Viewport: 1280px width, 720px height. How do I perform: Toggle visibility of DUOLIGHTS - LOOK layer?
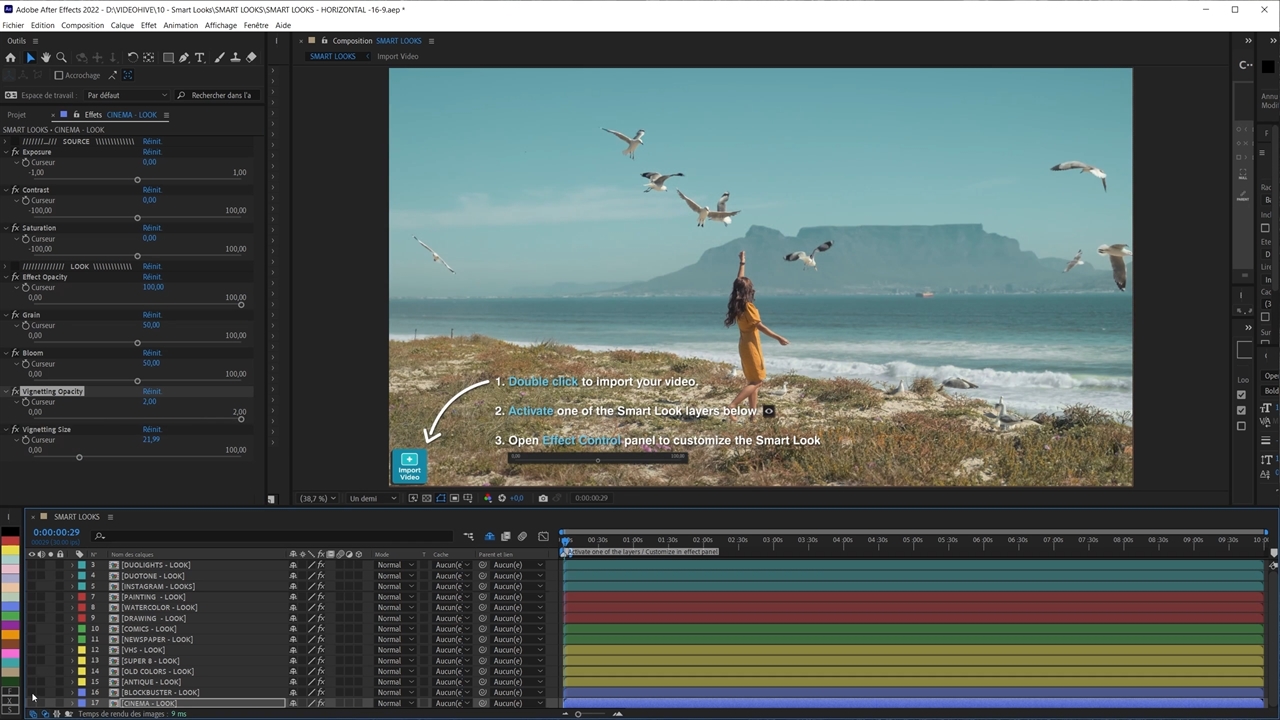point(31,565)
